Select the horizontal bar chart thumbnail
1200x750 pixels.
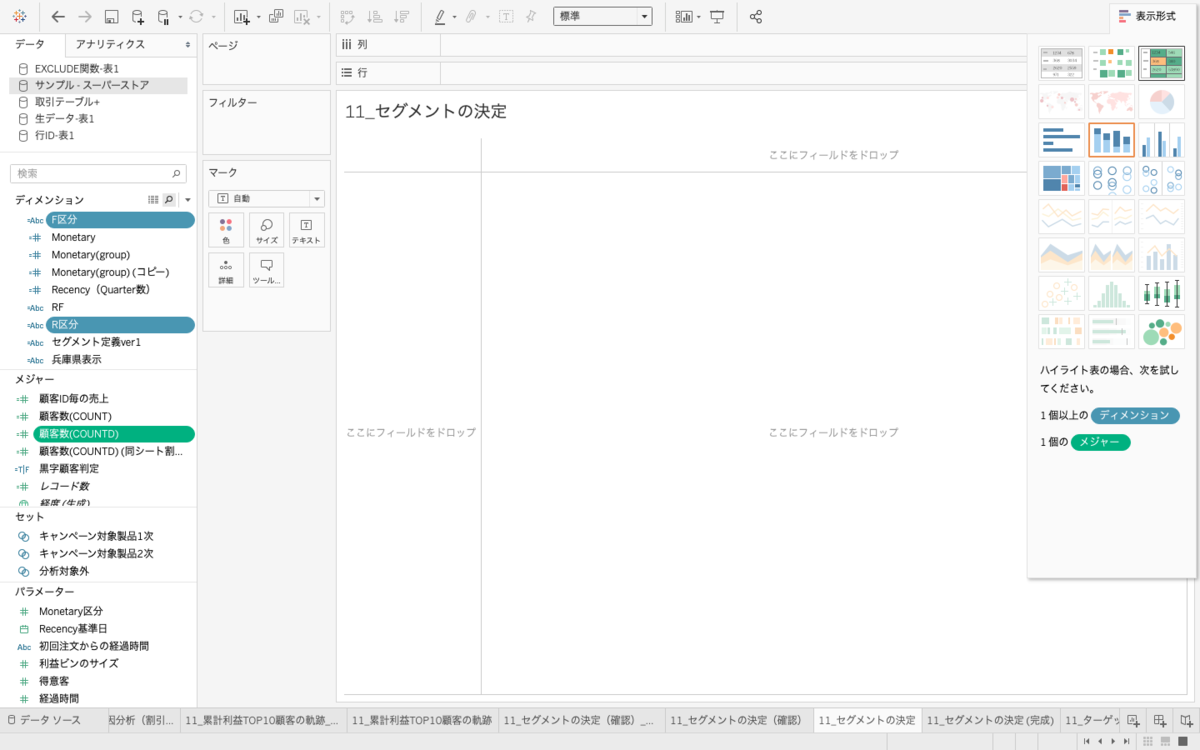click(x=1062, y=140)
